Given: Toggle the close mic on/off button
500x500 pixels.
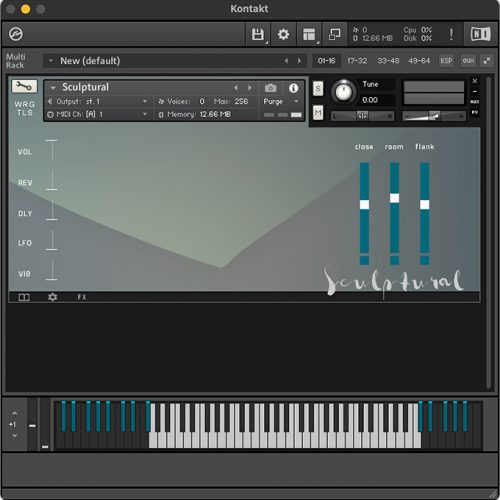Looking at the screenshot, I should 364,260.
